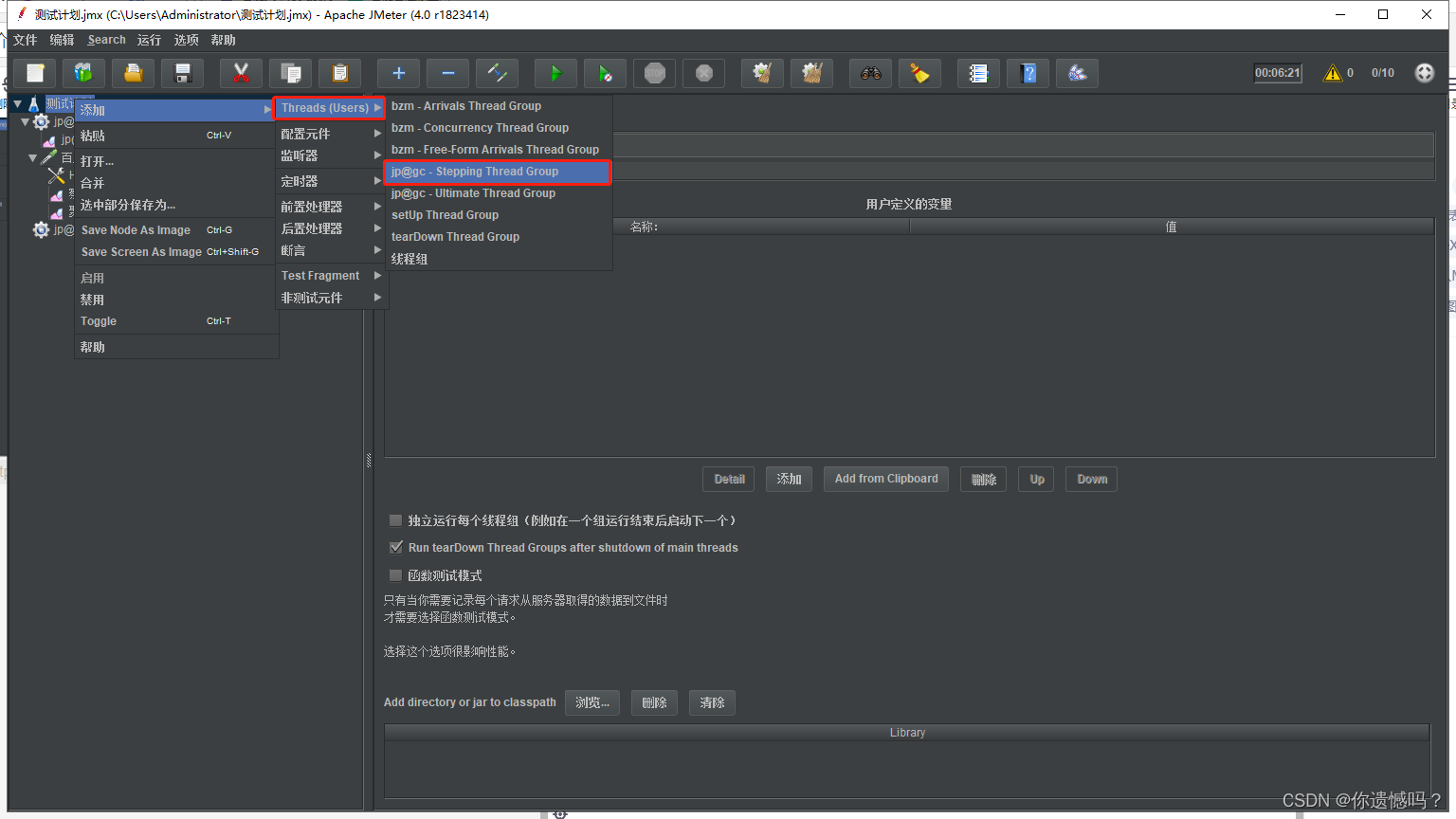Expand the 定时器 submenu
The image size is (1456, 819).
pyautogui.click(x=331, y=181)
